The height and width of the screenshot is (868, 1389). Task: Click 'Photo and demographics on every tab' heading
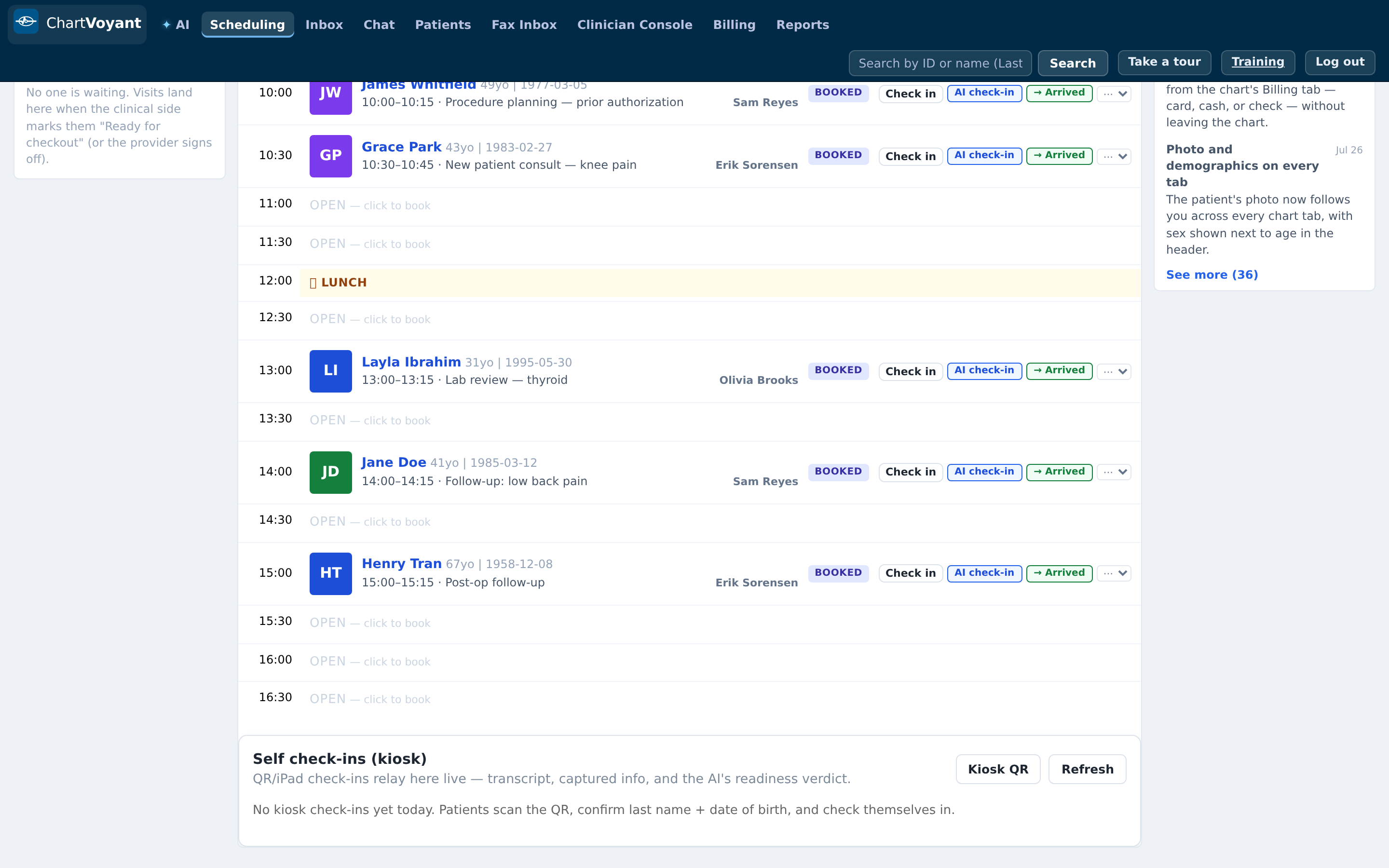pos(1242,165)
